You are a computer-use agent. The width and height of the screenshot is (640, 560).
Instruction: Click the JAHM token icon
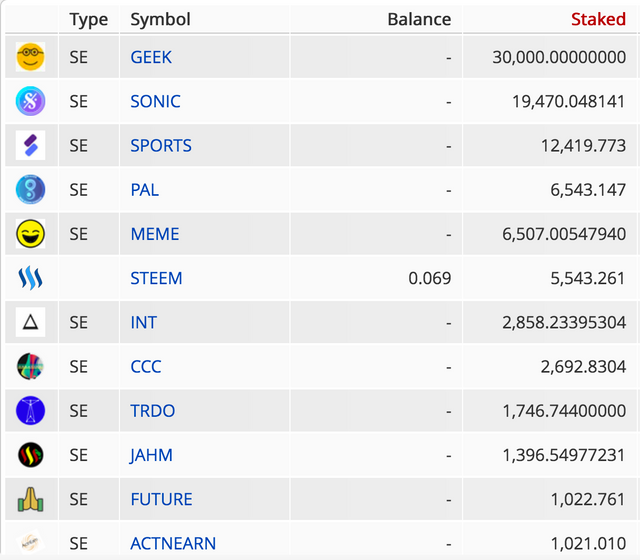pyautogui.click(x=30, y=455)
